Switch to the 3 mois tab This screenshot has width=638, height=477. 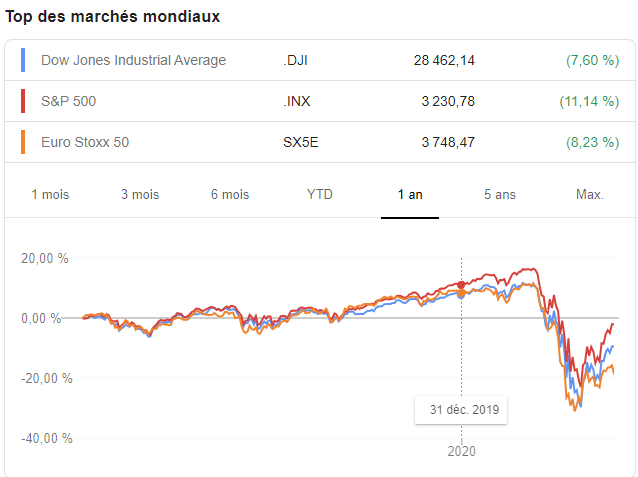pos(140,195)
